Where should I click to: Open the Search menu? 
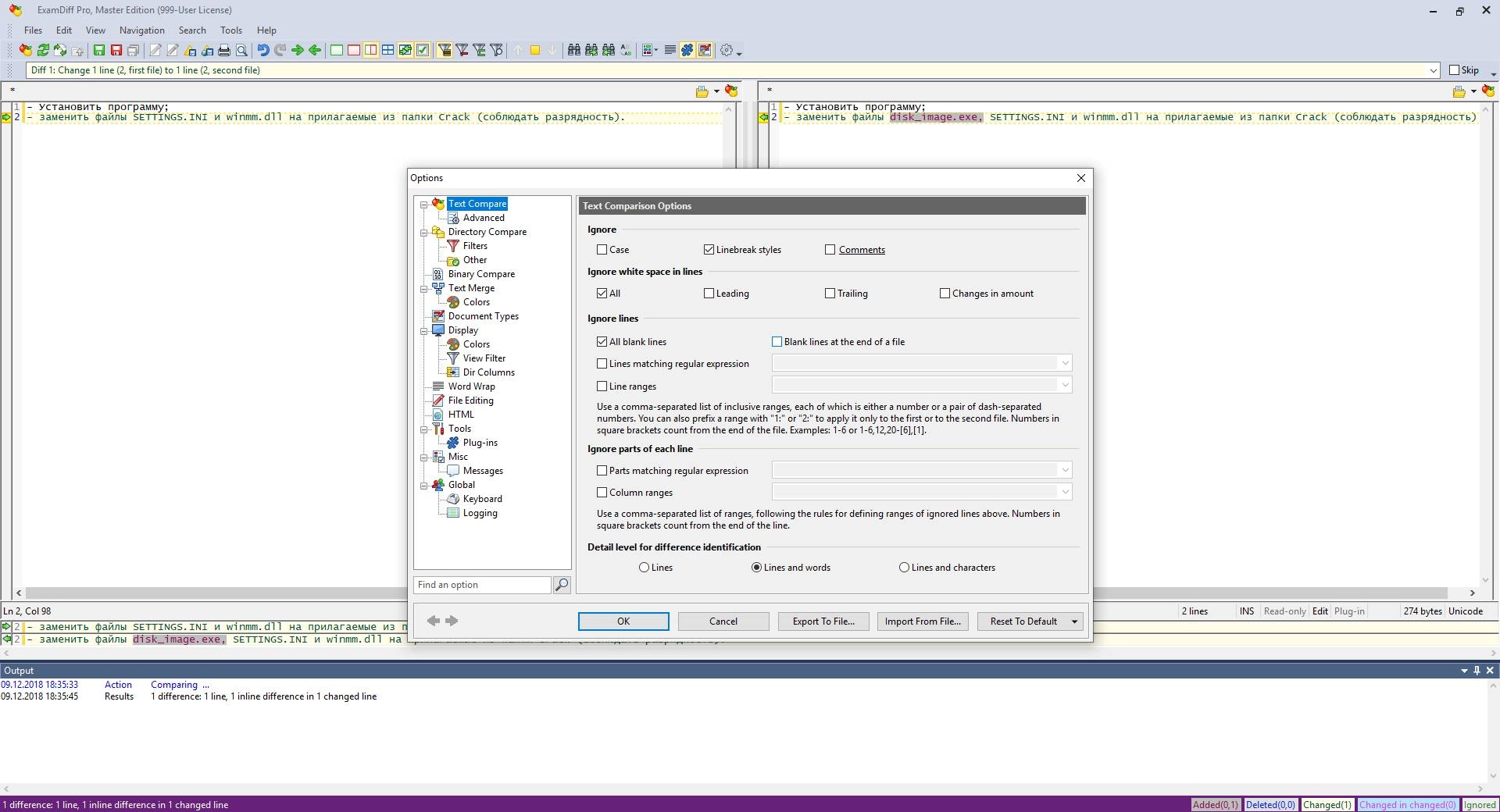tap(192, 30)
